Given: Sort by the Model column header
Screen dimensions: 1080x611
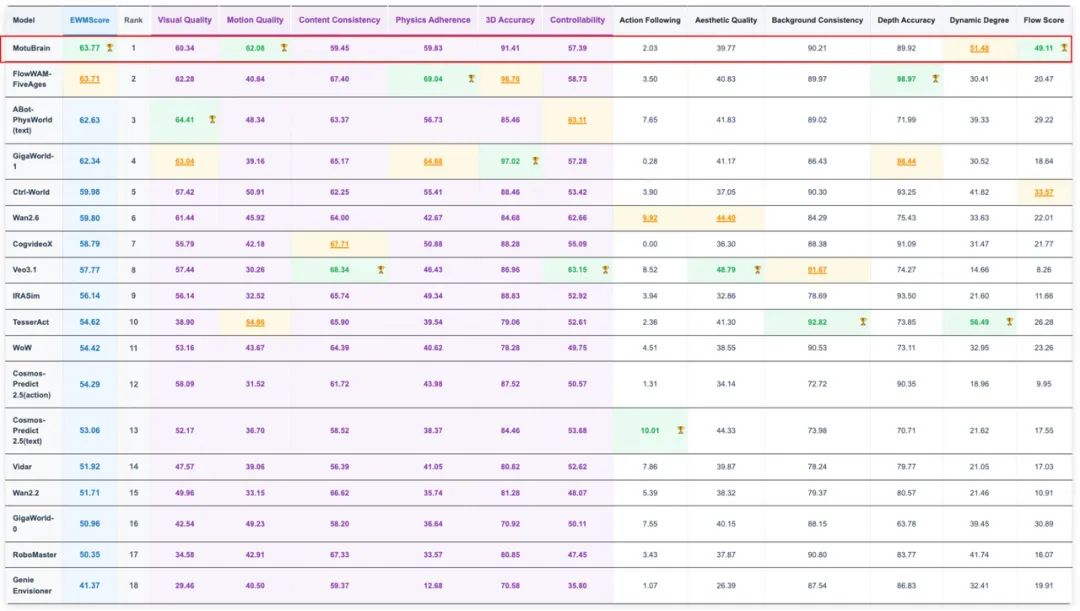Looking at the screenshot, I should 23,20.
